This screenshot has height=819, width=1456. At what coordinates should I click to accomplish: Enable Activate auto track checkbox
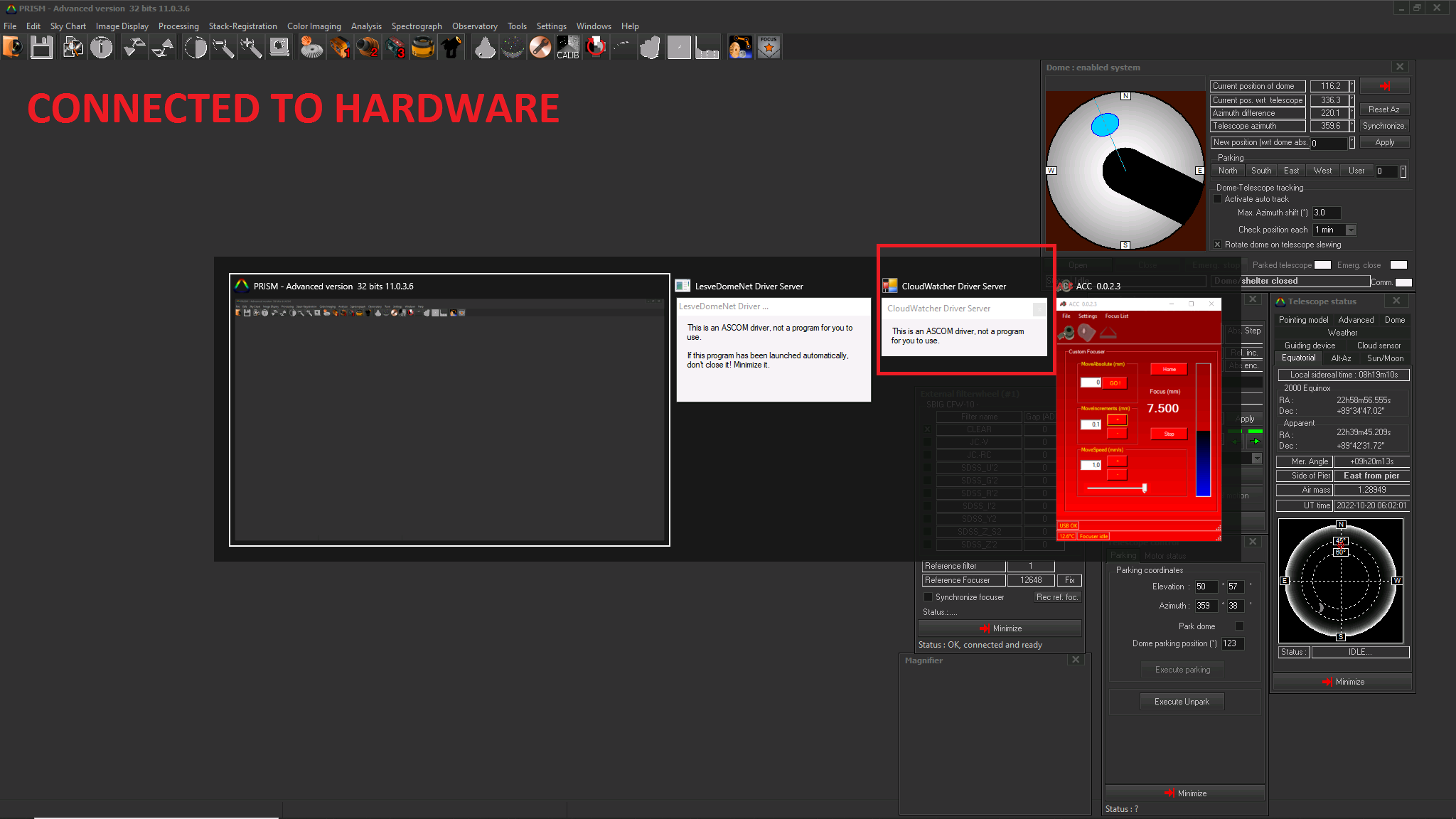[1218, 199]
